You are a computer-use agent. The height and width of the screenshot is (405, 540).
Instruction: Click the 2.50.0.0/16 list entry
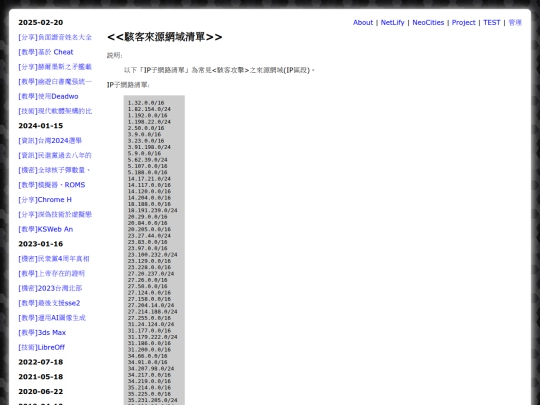coord(146,128)
